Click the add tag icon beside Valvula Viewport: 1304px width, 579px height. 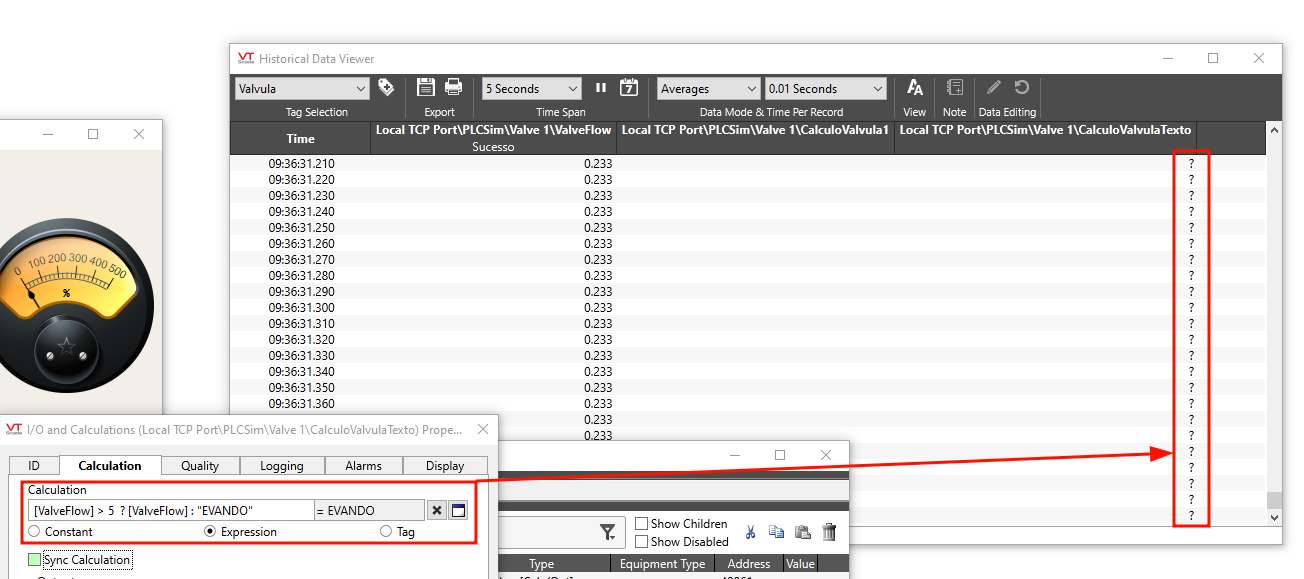pos(386,88)
